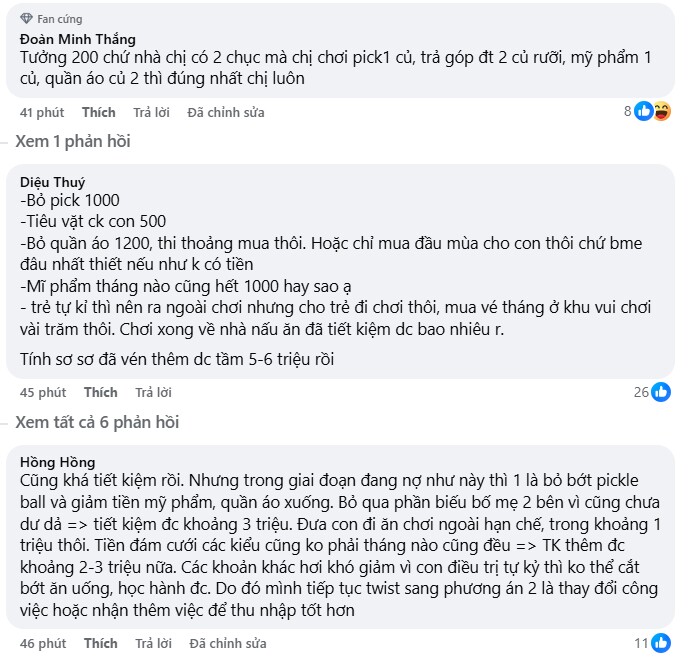Reply to Diệu Thuý via Trả lời
Image resolution: width=699 pixels, height=664 pixels.
point(153,392)
